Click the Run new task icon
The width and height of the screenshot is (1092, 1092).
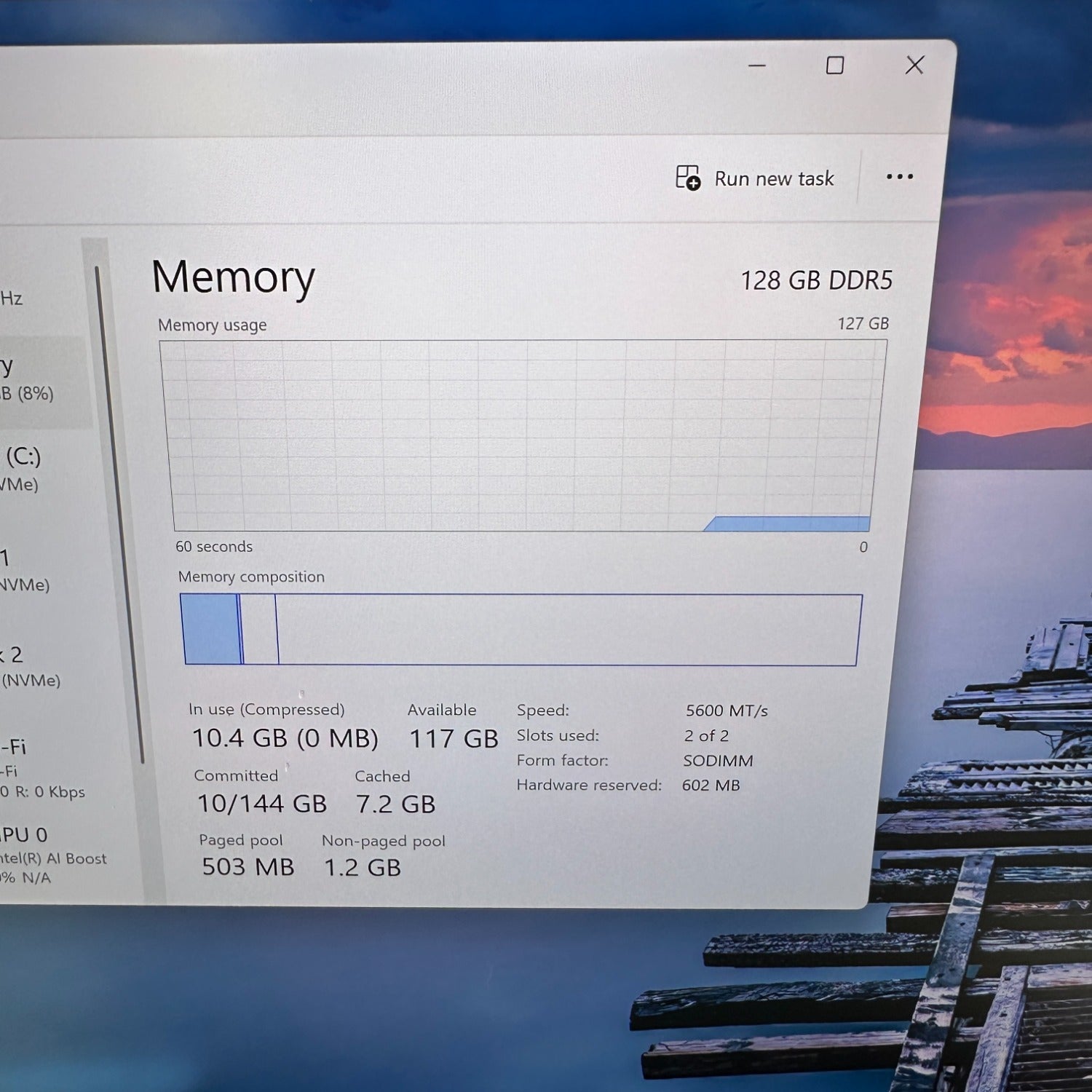click(687, 178)
